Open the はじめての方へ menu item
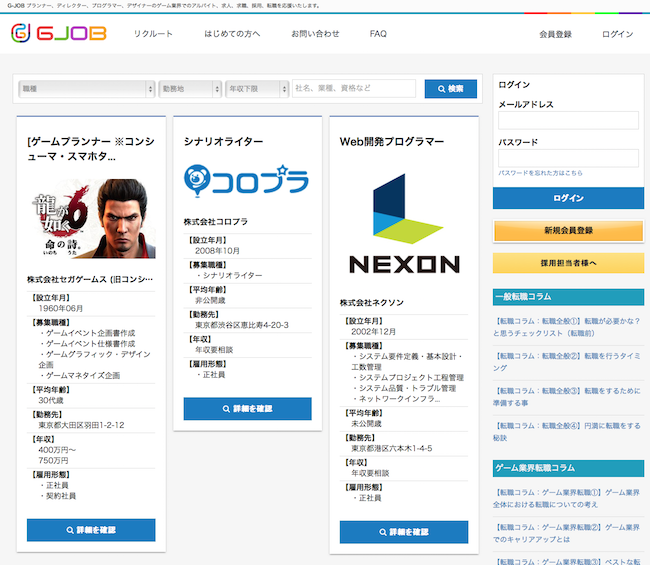 tap(232, 34)
